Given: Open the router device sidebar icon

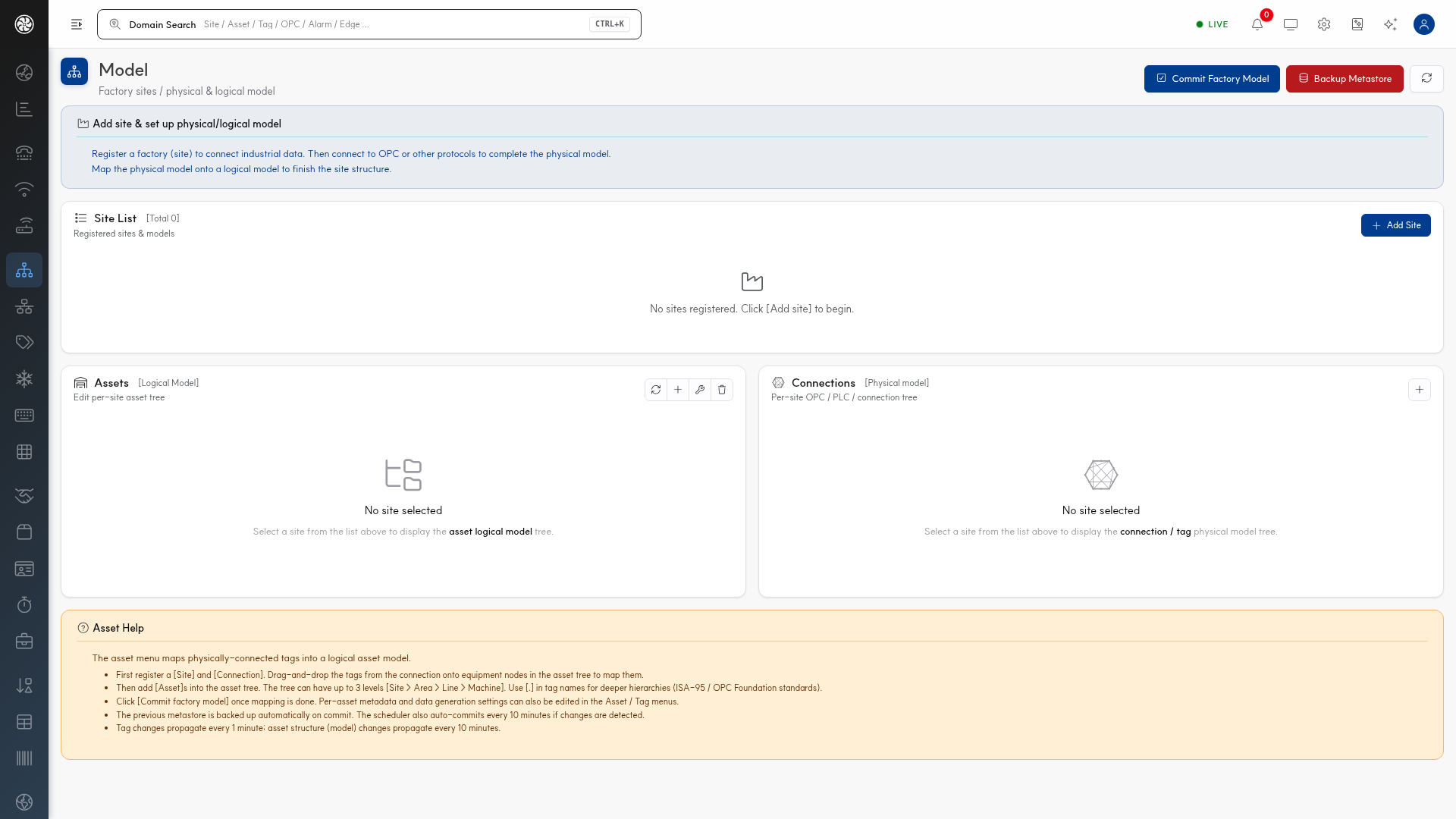Looking at the screenshot, I should coord(24,225).
